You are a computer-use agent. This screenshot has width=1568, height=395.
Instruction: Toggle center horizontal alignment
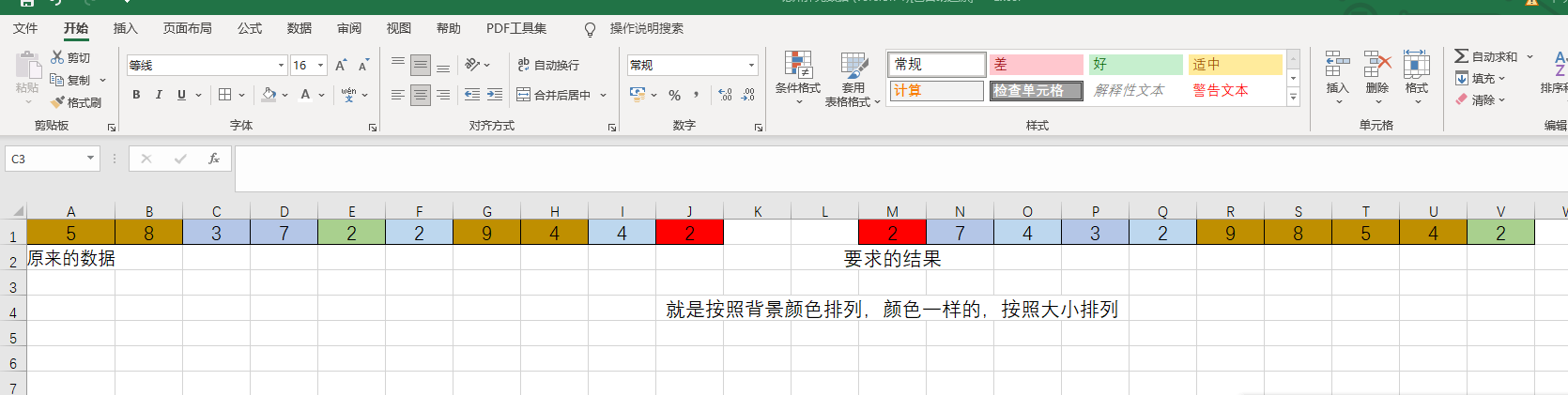coord(421,95)
